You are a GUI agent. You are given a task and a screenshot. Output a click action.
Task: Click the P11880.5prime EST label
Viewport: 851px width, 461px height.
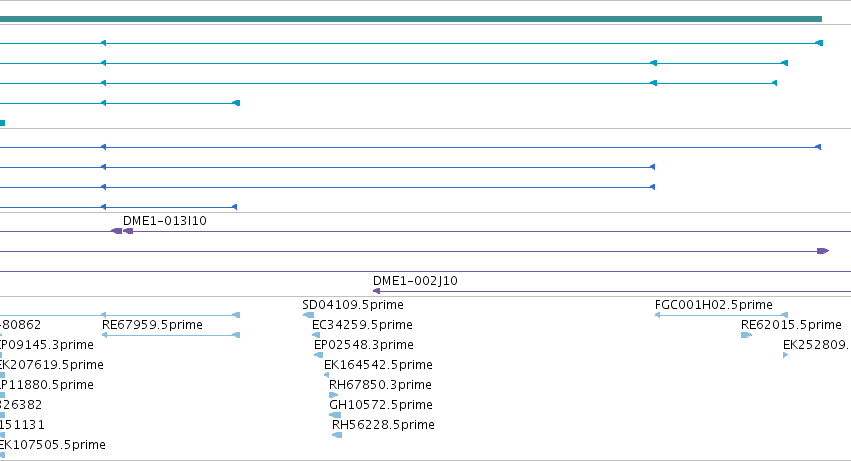pos(47,385)
